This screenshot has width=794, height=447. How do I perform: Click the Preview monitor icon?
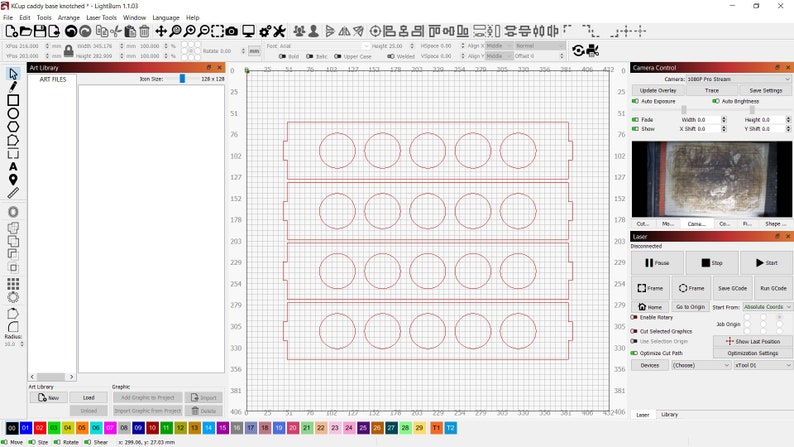pos(248,31)
